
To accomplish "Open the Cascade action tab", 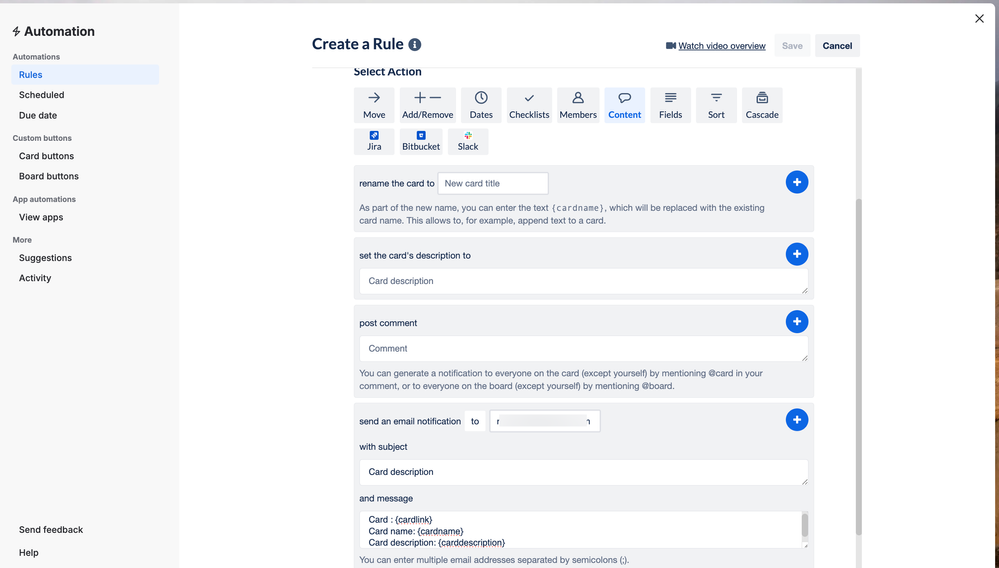I will pos(762,105).
